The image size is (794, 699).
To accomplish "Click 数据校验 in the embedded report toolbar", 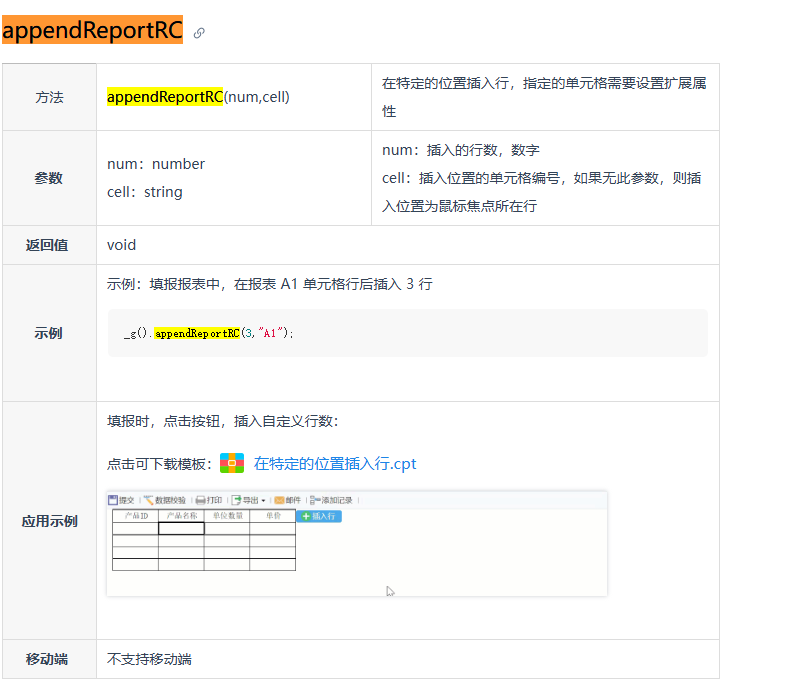I will coord(165,500).
